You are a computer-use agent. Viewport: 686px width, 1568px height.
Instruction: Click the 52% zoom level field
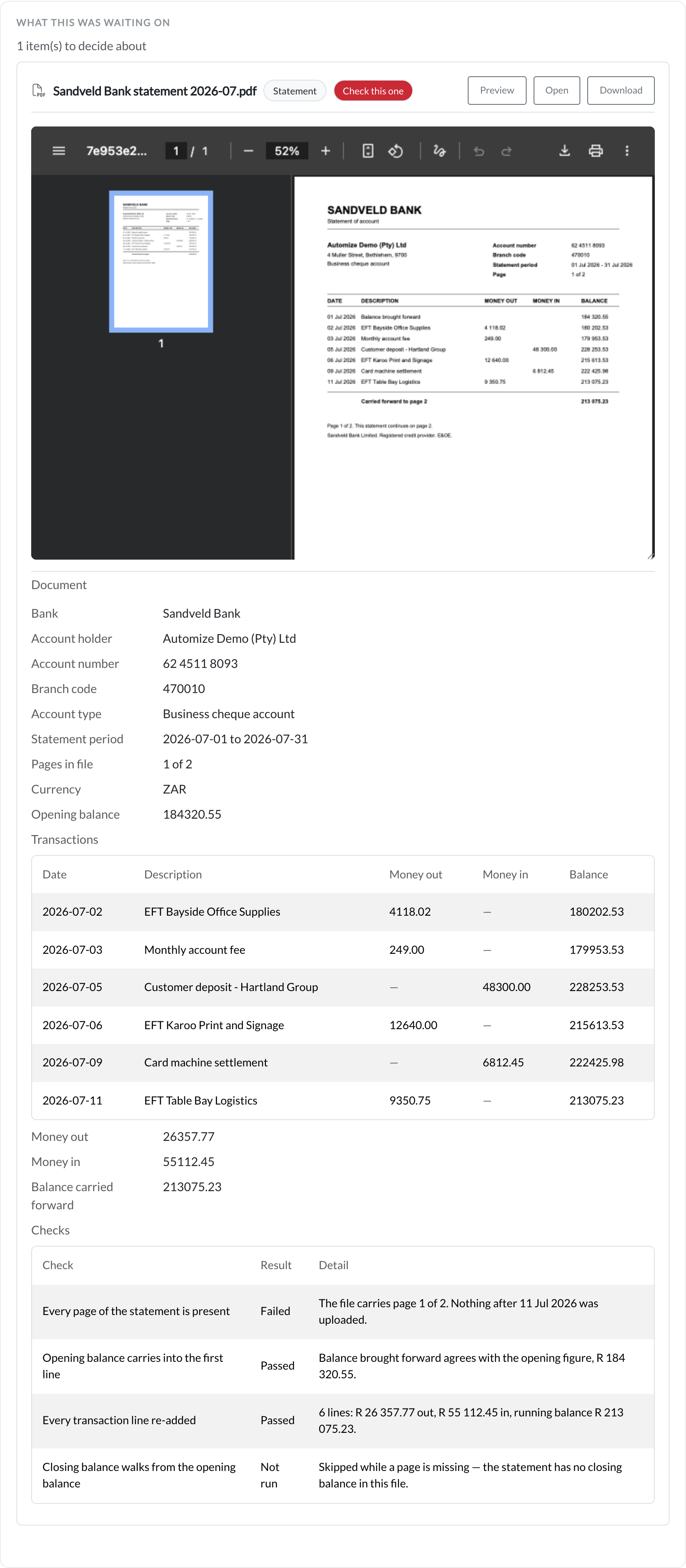tap(287, 151)
